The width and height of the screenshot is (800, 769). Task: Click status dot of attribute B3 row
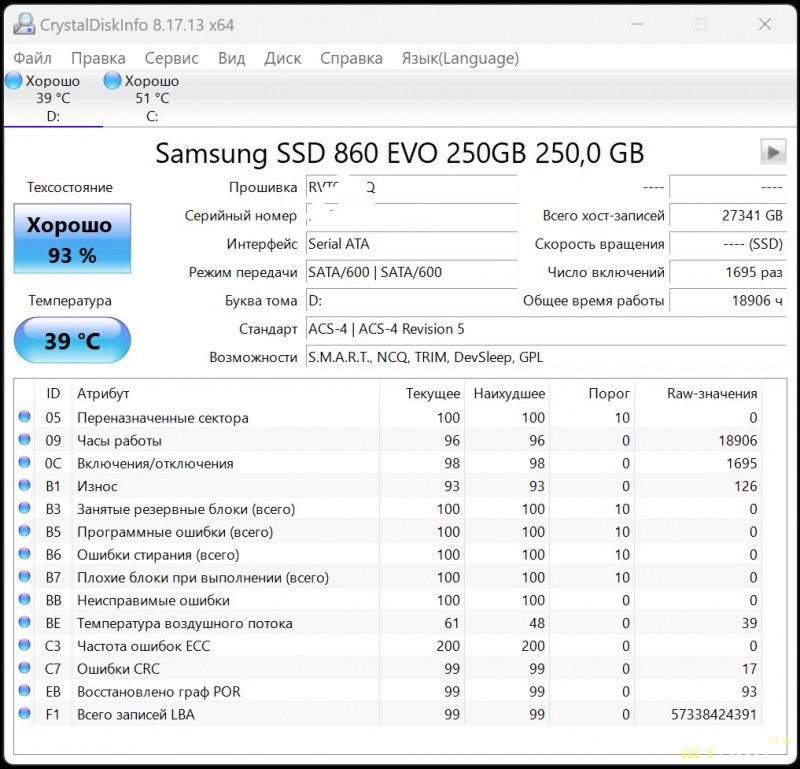point(24,508)
